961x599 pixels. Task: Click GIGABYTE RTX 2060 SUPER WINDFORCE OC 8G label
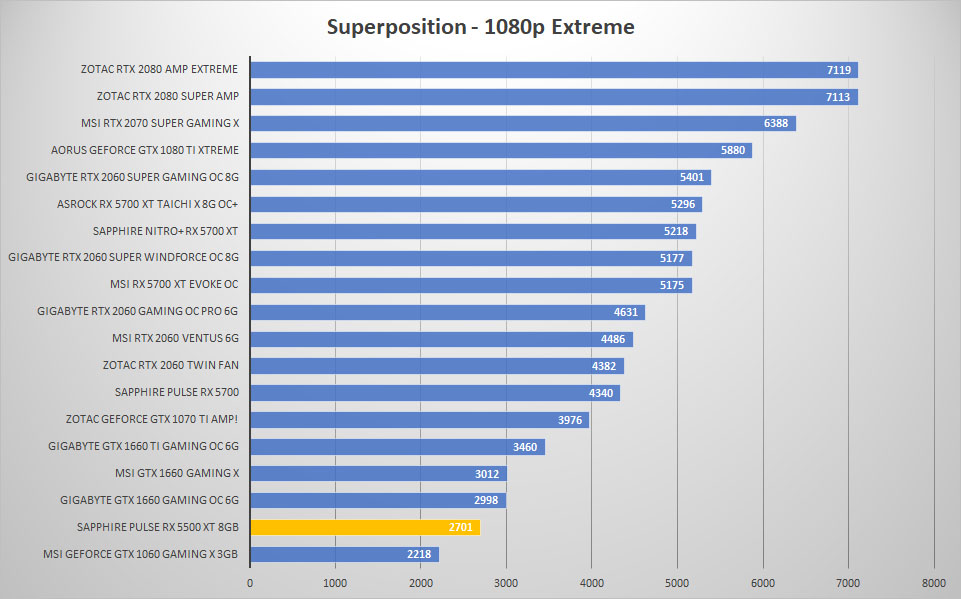click(123, 258)
